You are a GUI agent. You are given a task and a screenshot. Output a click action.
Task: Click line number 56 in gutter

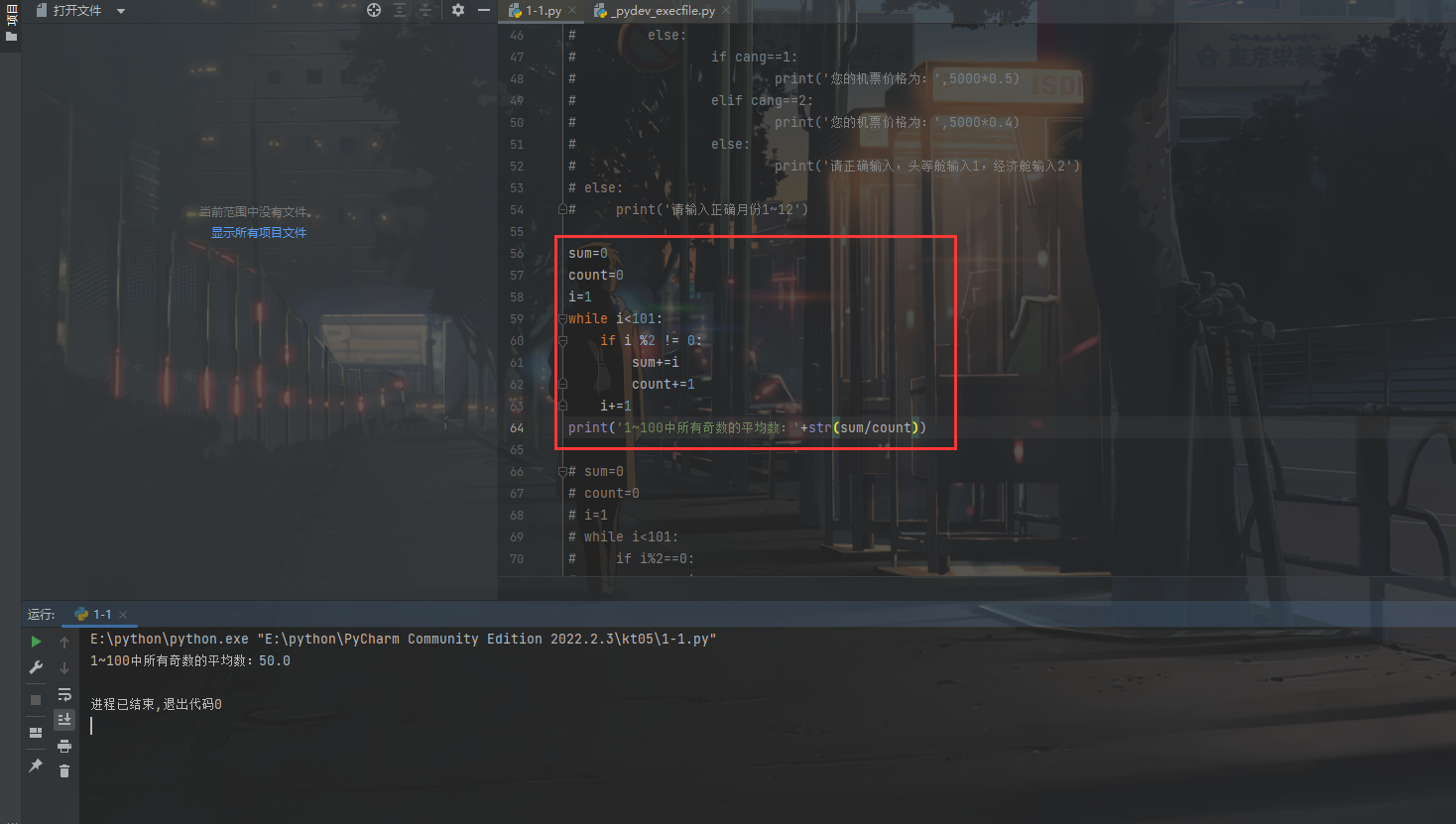[x=517, y=254]
